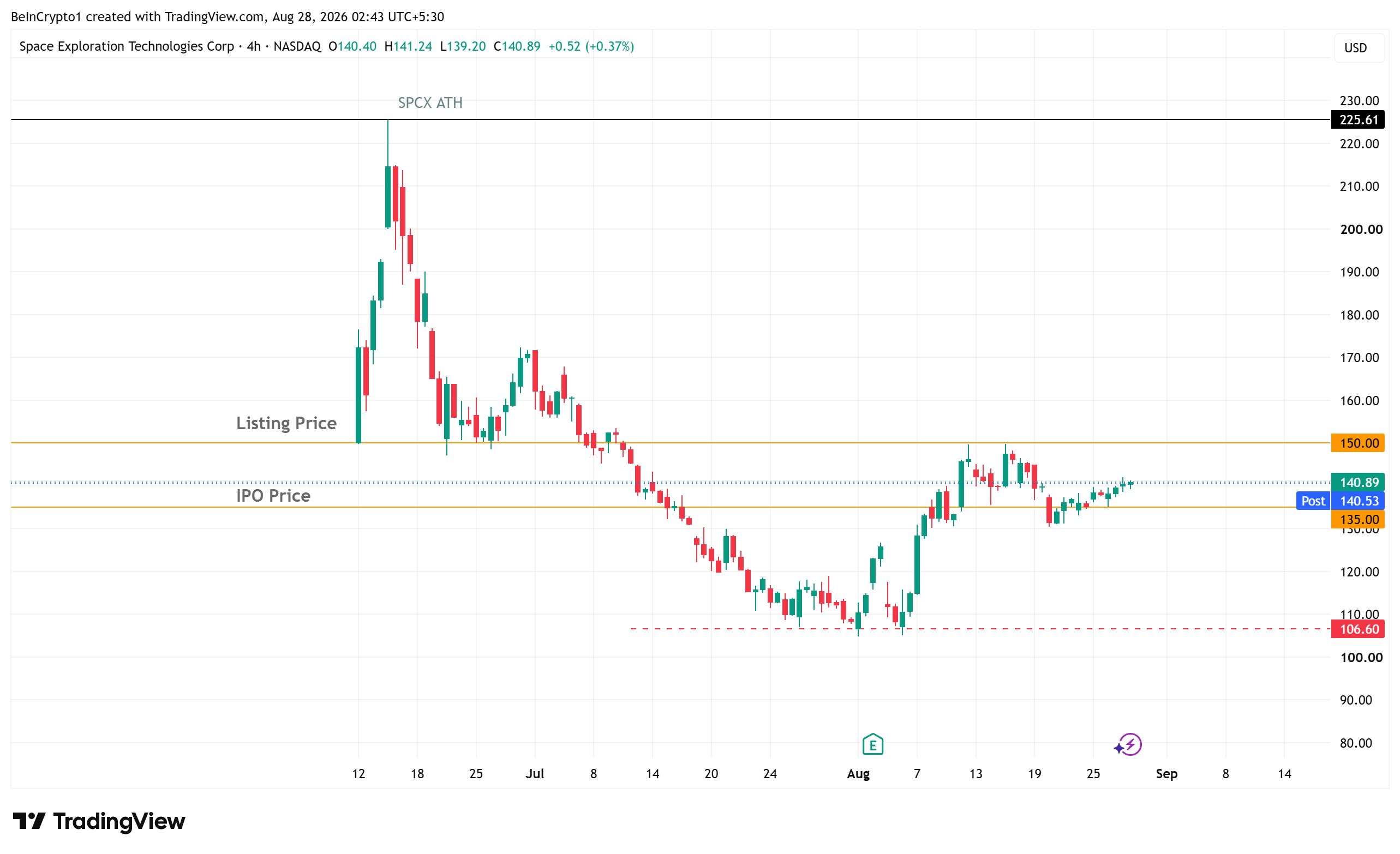The width and height of the screenshot is (1400, 854).
Task: Click the +0.52 (+0.37%) change value
Action: pyautogui.click(x=591, y=46)
